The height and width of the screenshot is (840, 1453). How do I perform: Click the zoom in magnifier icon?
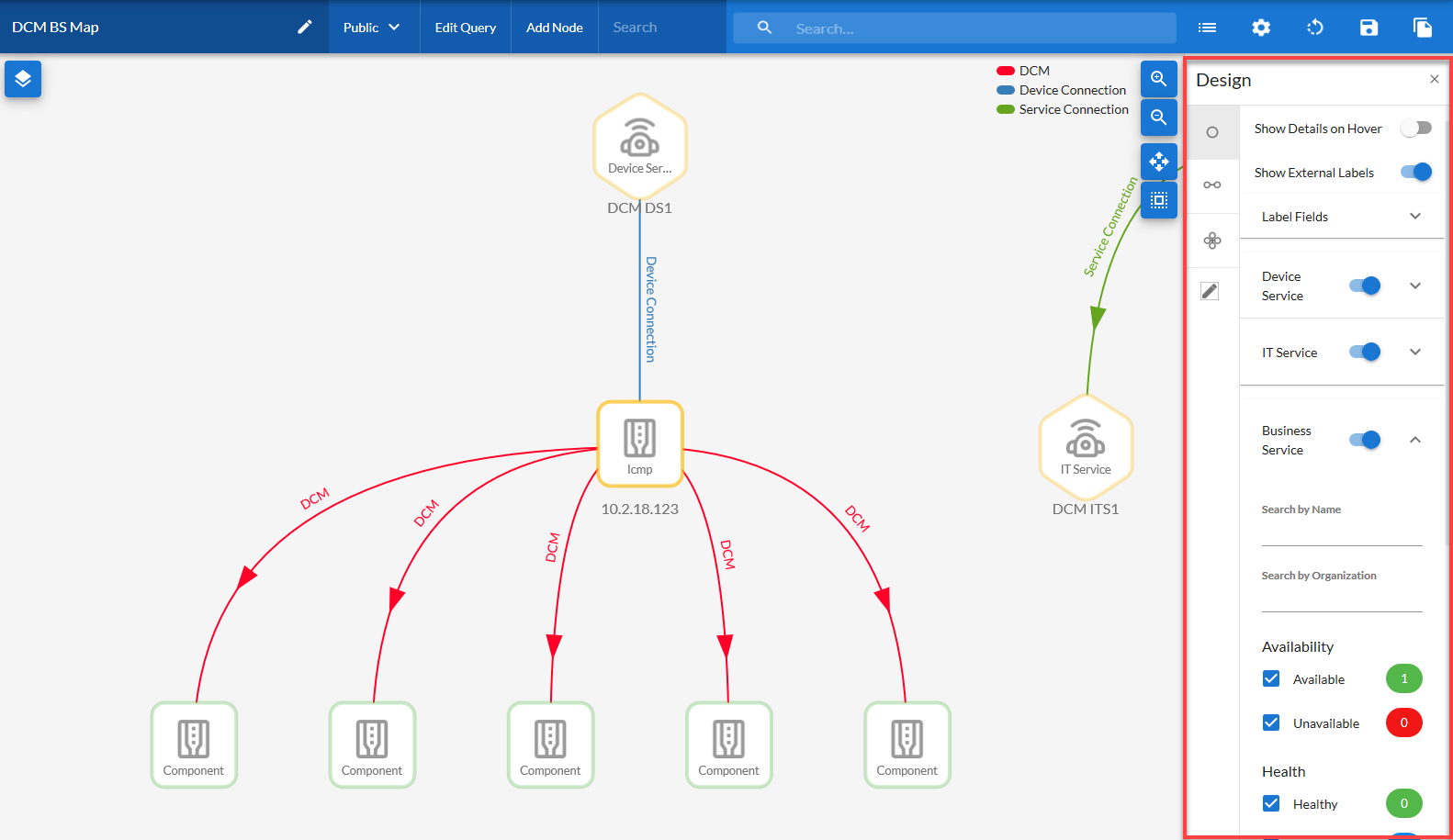coord(1158,79)
